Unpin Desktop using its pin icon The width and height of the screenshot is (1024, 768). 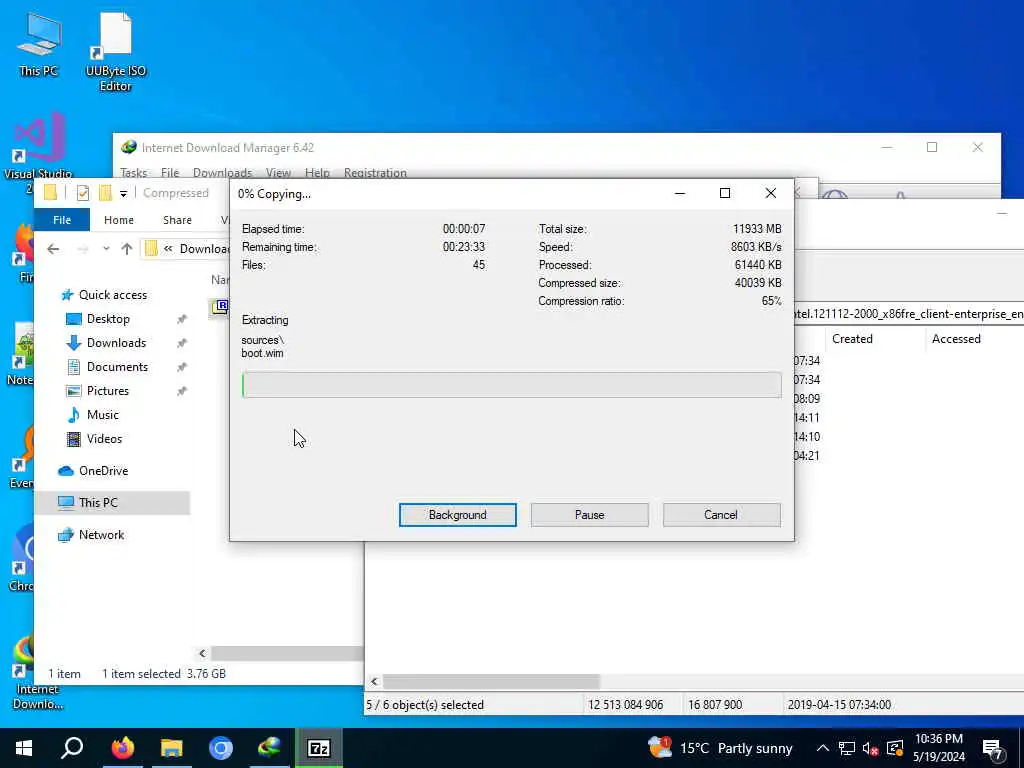point(182,319)
